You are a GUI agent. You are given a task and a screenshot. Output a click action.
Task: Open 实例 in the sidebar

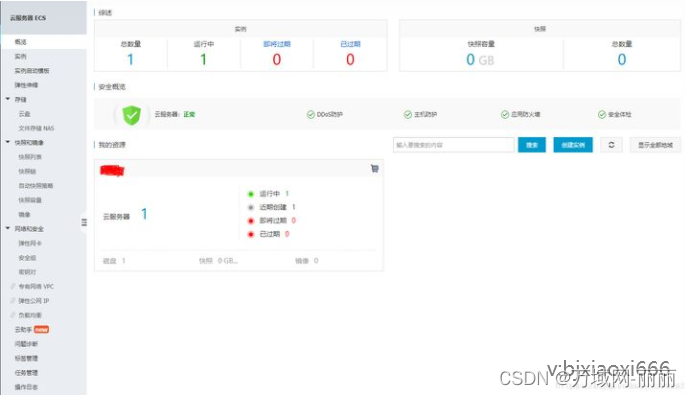pos(20,56)
